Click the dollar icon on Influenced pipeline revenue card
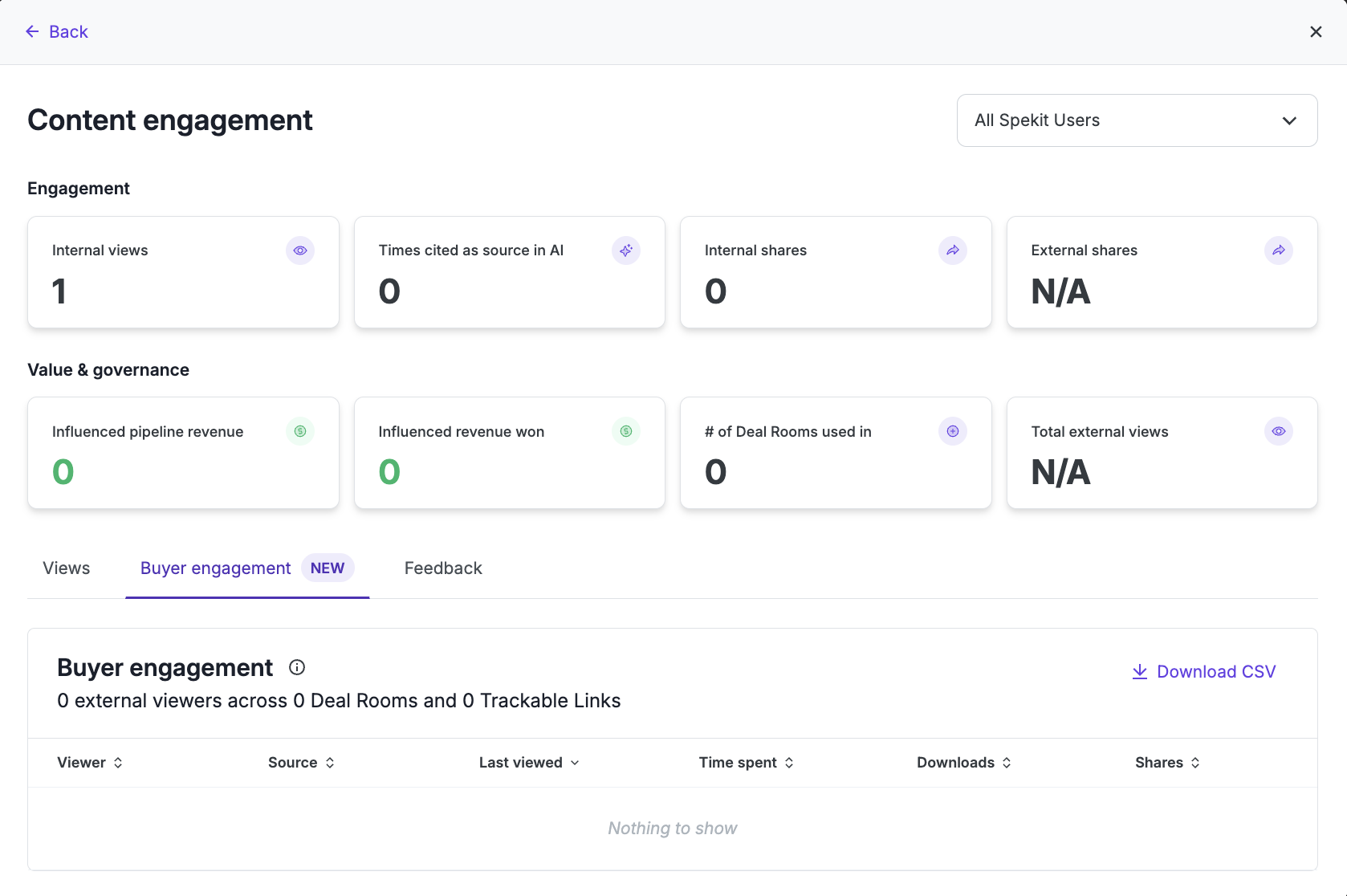 point(300,431)
